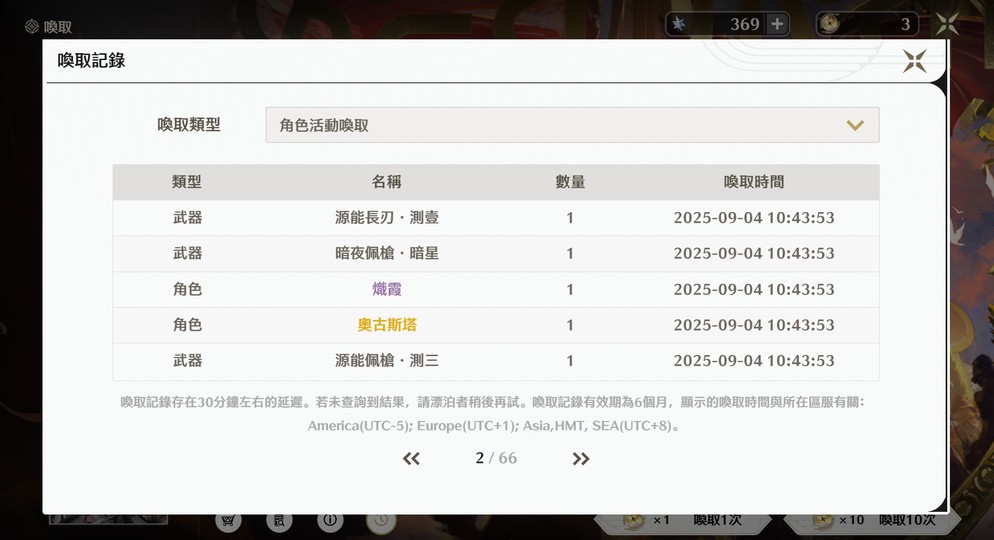Open the info icon in bottom bar
This screenshot has width=994, height=540.
point(330,520)
